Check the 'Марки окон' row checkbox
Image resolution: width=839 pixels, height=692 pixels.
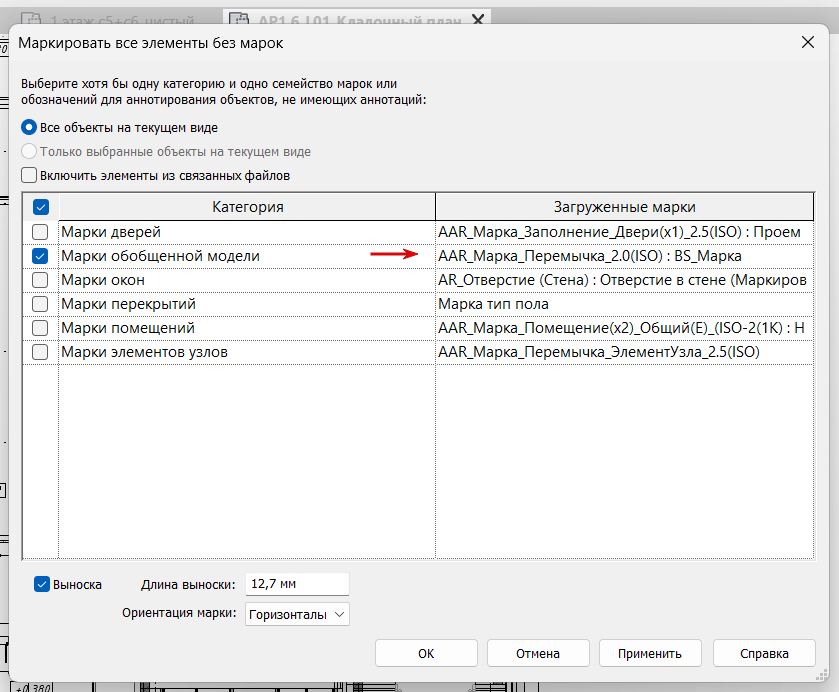click(40, 280)
